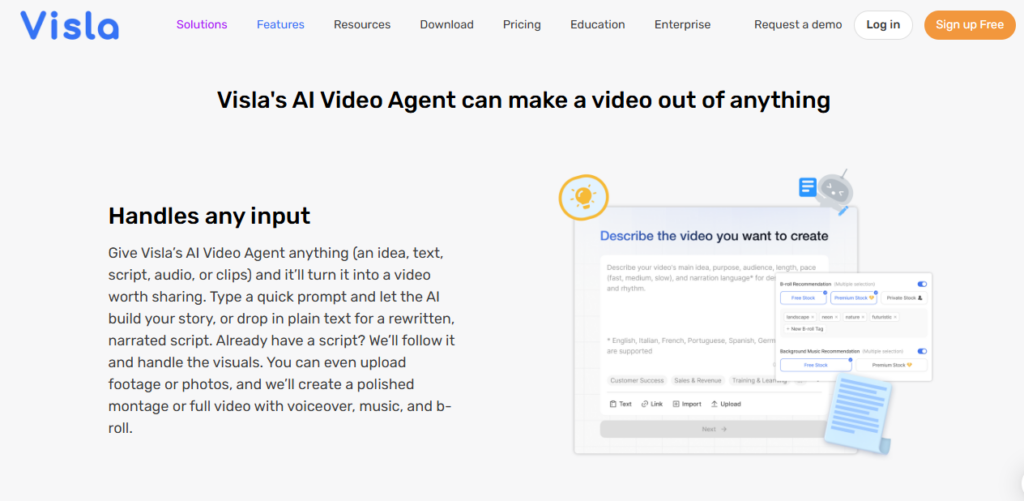Click the Log in button
Screen dimensions: 1024x501
point(883,25)
